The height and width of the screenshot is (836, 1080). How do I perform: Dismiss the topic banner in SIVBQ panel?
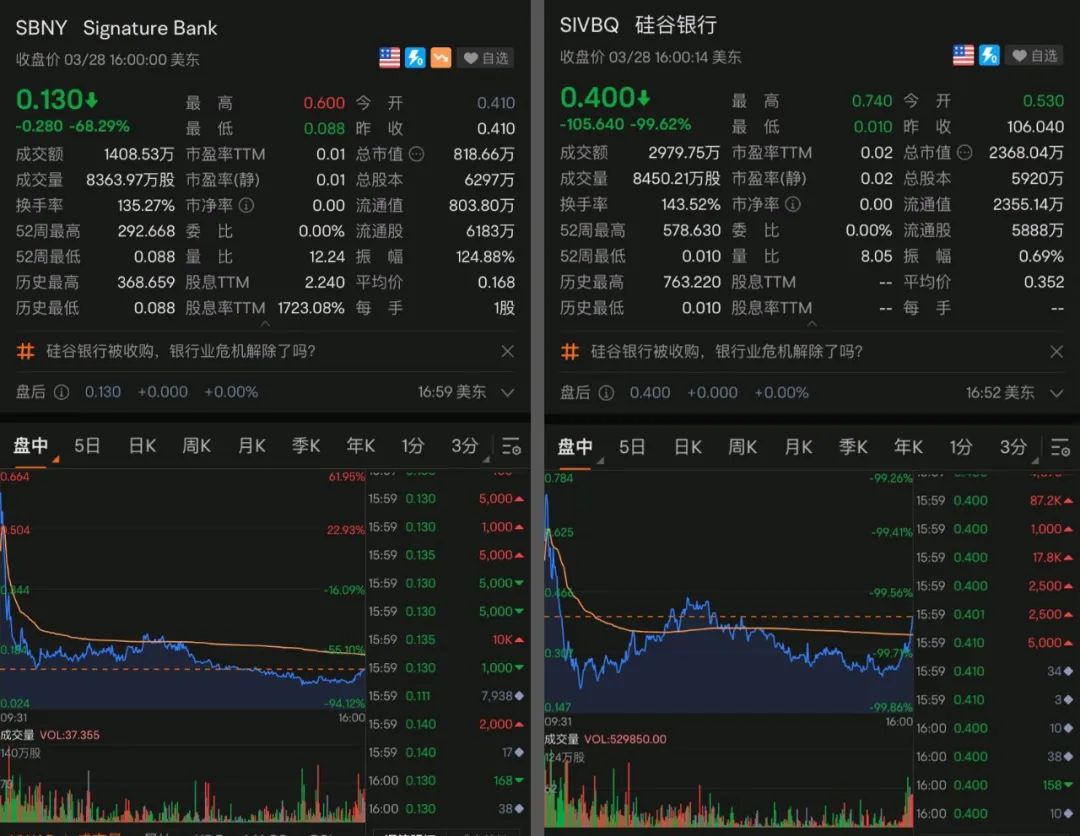point(1057,352)
